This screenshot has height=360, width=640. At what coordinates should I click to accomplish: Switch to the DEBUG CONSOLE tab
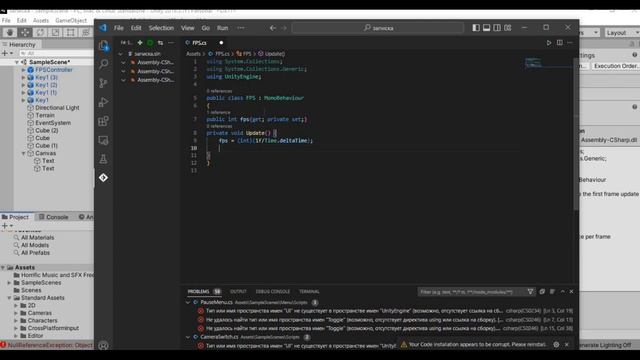click(273, 291)
